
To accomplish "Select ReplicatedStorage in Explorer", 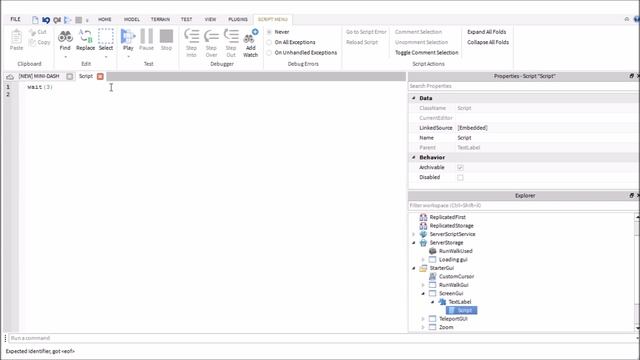I will click(x=451, y=226).
